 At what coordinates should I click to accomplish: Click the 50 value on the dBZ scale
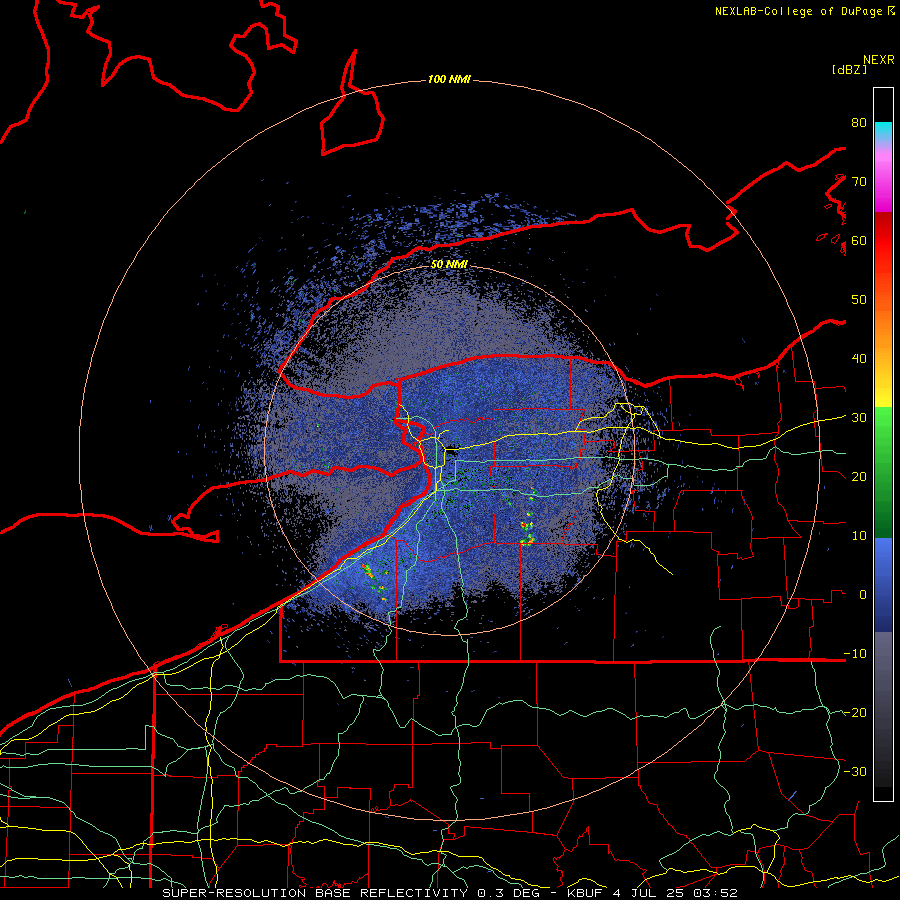click(859, 300)
